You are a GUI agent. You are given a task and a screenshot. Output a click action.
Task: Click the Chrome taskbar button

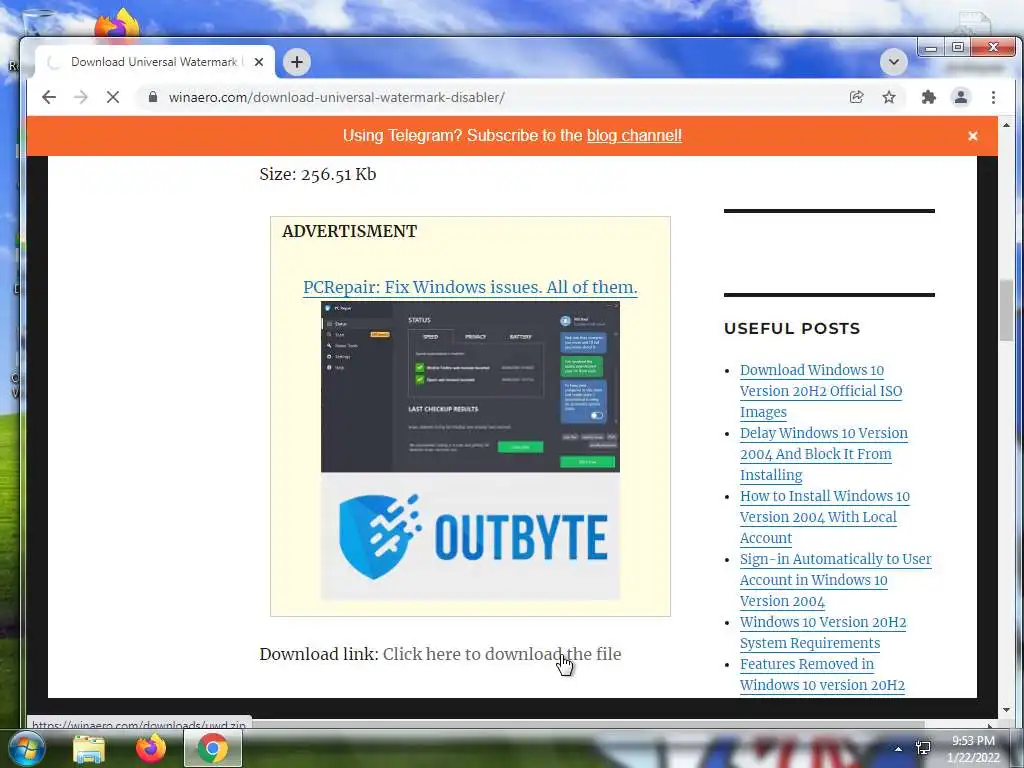tap(213, 748)
